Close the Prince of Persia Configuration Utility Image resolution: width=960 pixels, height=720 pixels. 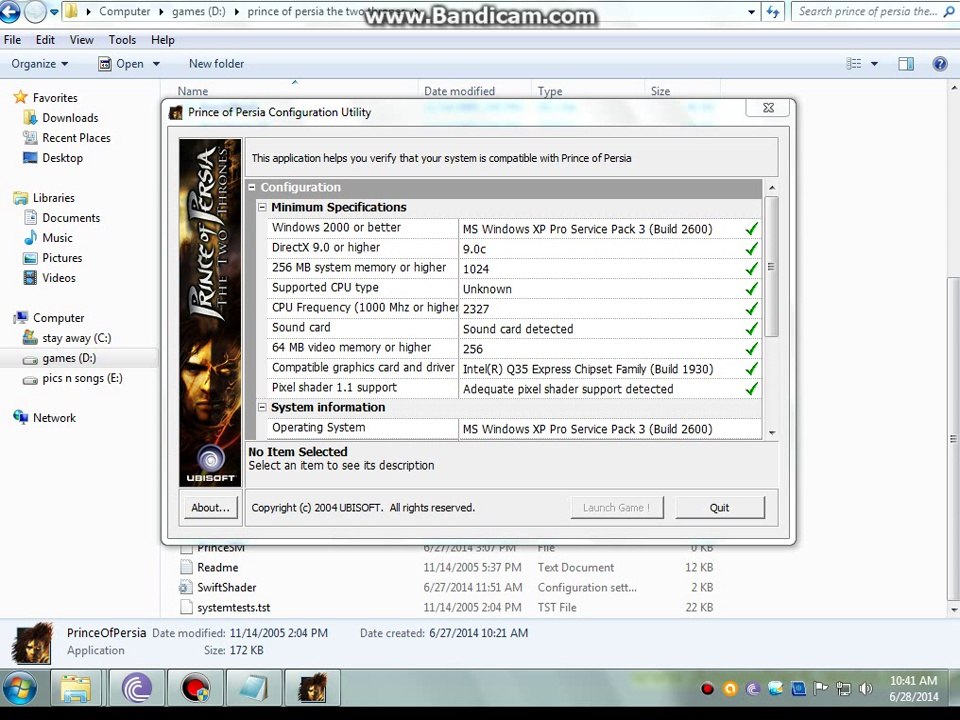(768, 108)
